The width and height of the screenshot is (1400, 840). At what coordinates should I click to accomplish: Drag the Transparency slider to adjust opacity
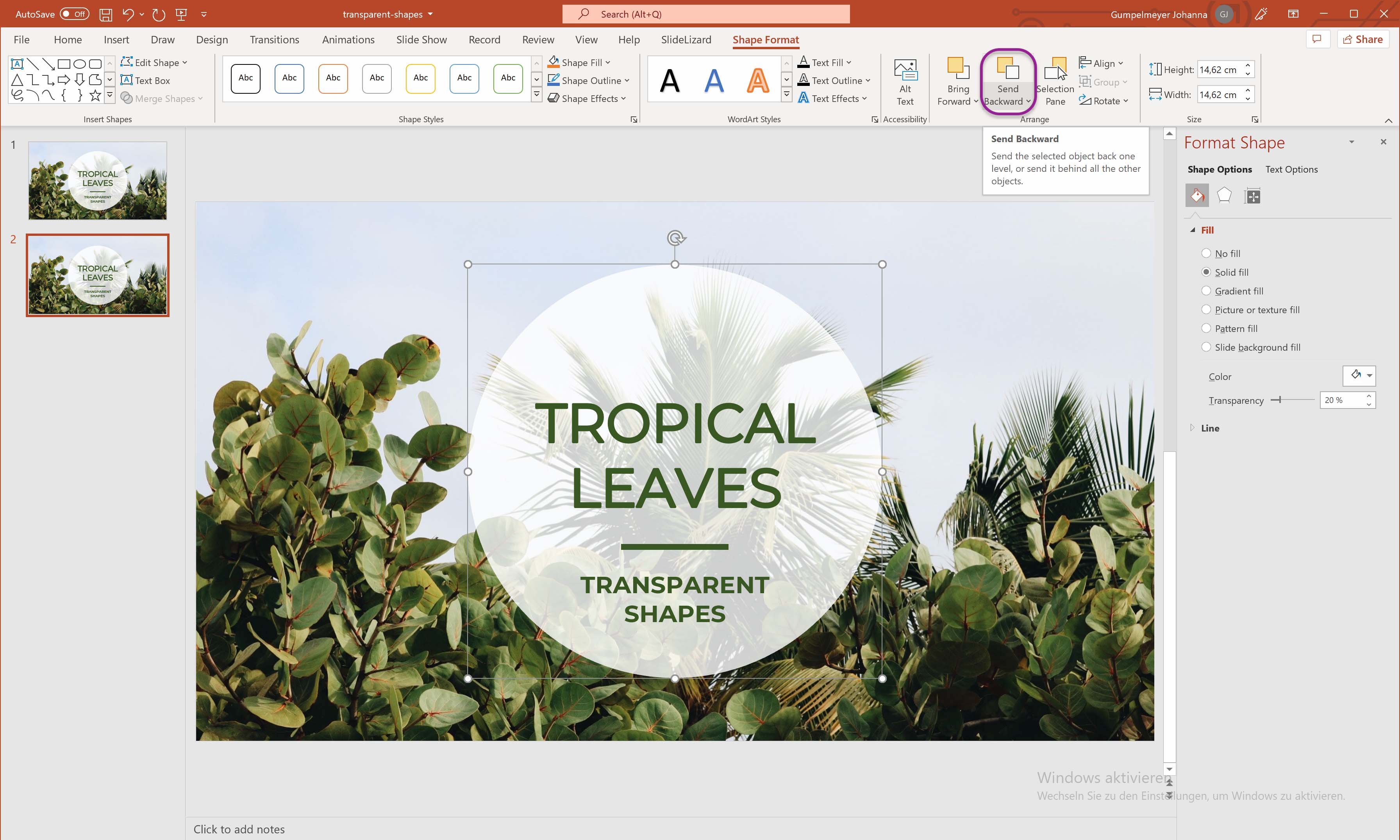pyautogui.click(x=1279, y=400)
